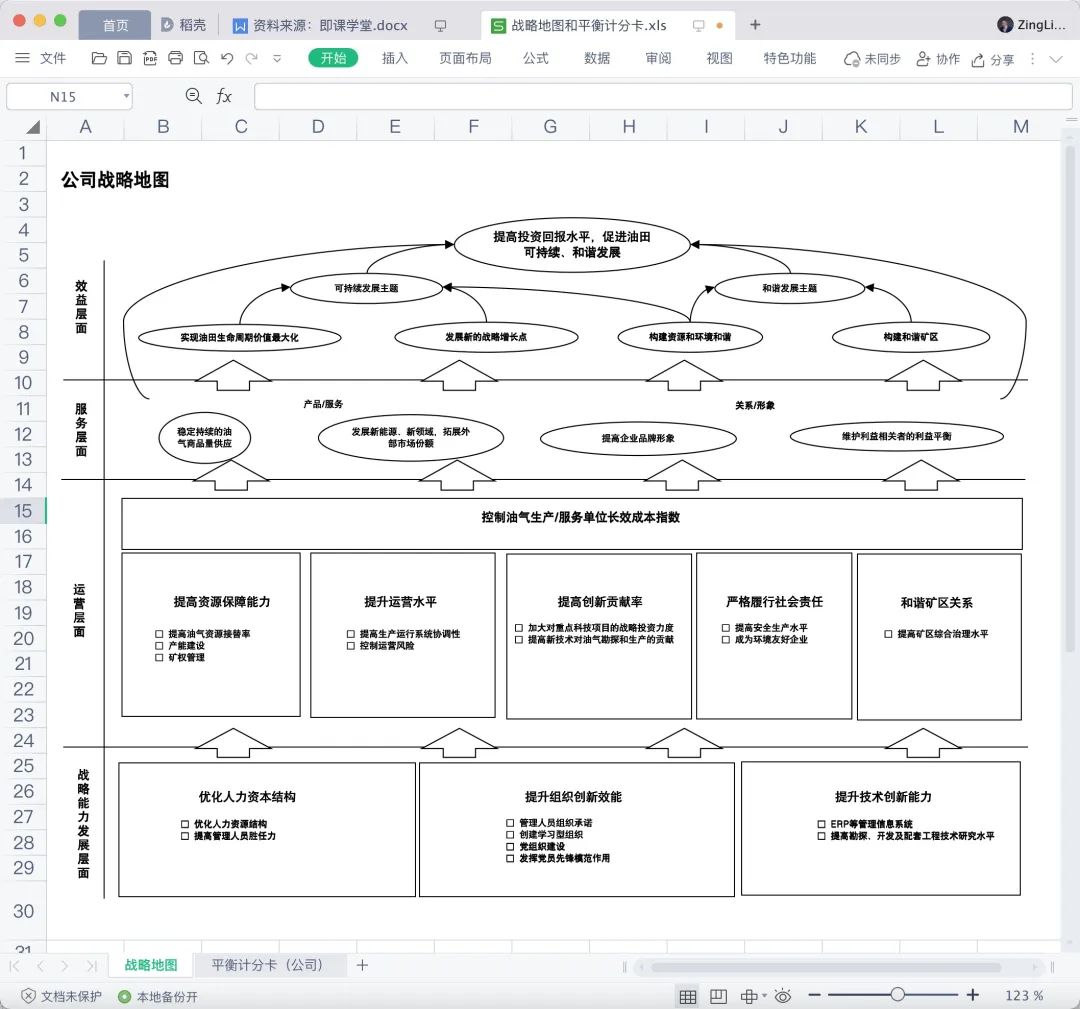
Task: Export to PDF using toolbar icon
Action: [150, 58]
